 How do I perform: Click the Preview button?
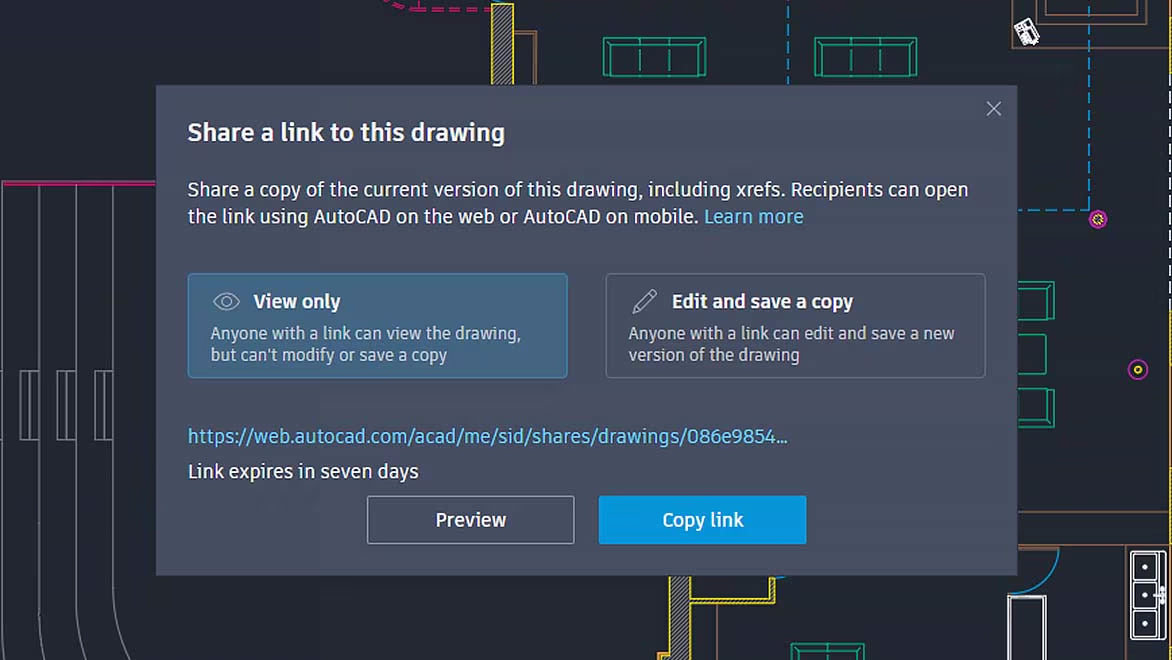tap(470, 520)
